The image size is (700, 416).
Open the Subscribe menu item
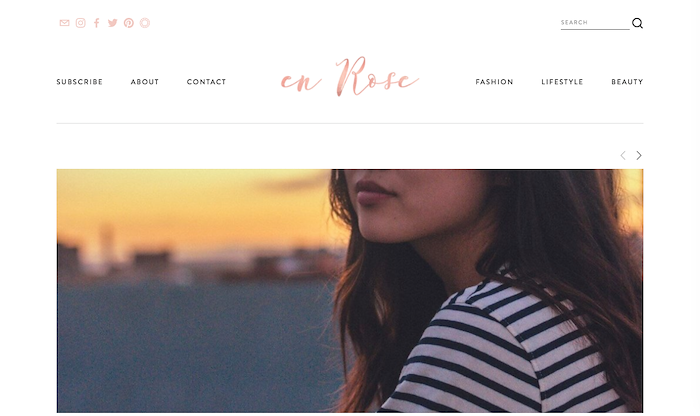79,82
